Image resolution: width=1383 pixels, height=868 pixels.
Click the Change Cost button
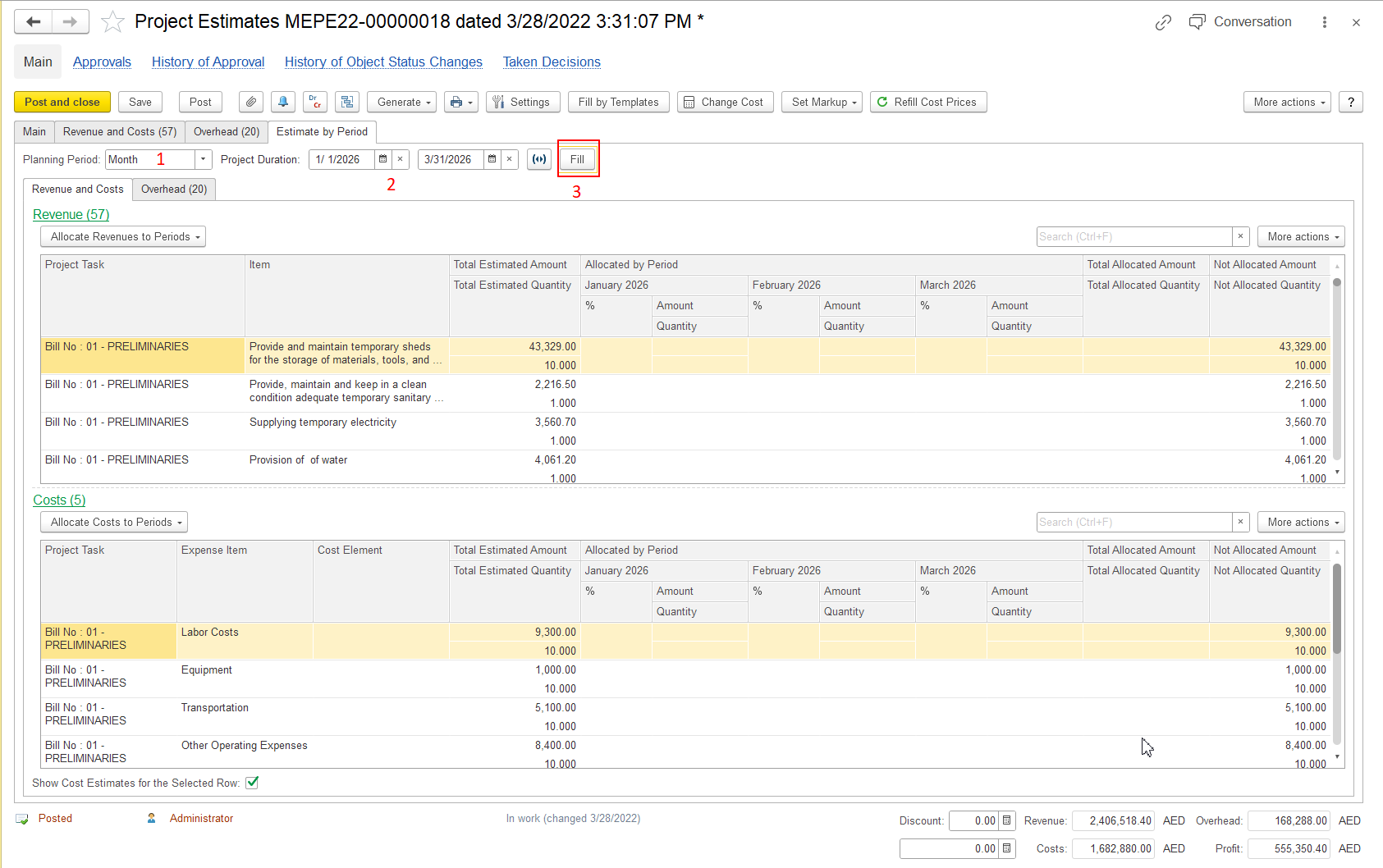click(726, 102)
